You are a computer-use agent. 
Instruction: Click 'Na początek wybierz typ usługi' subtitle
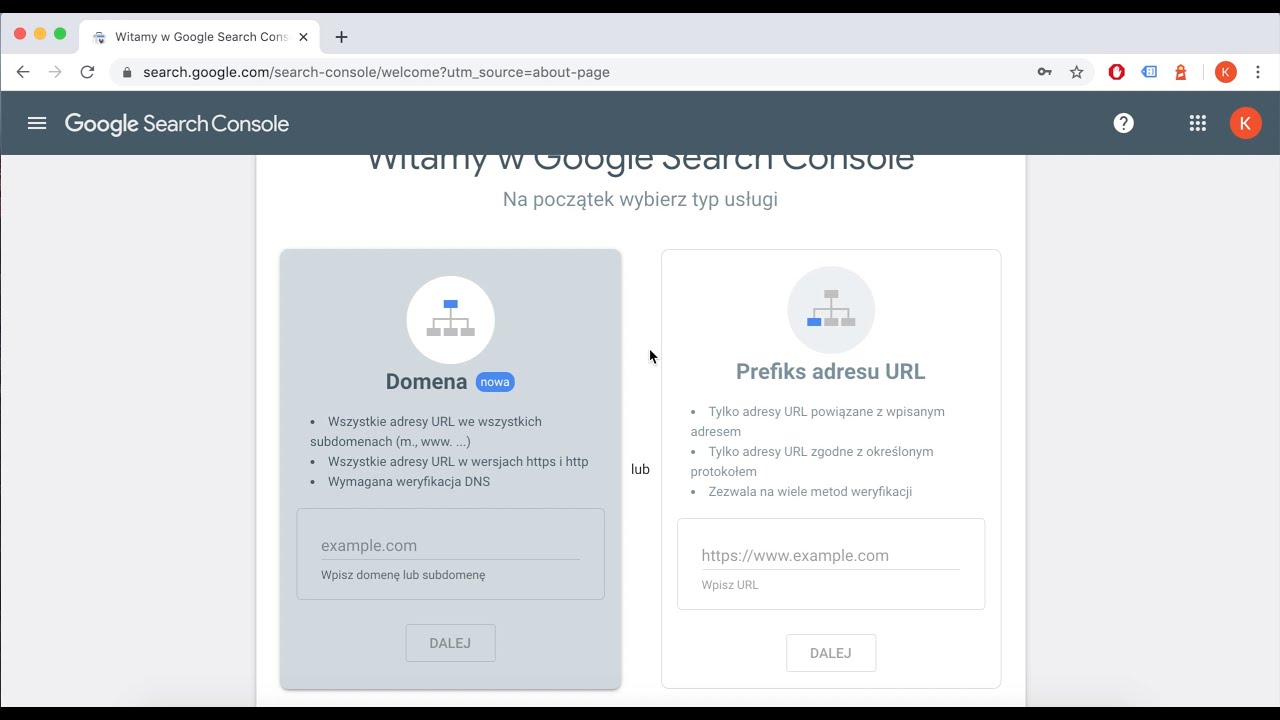[640, 199]
